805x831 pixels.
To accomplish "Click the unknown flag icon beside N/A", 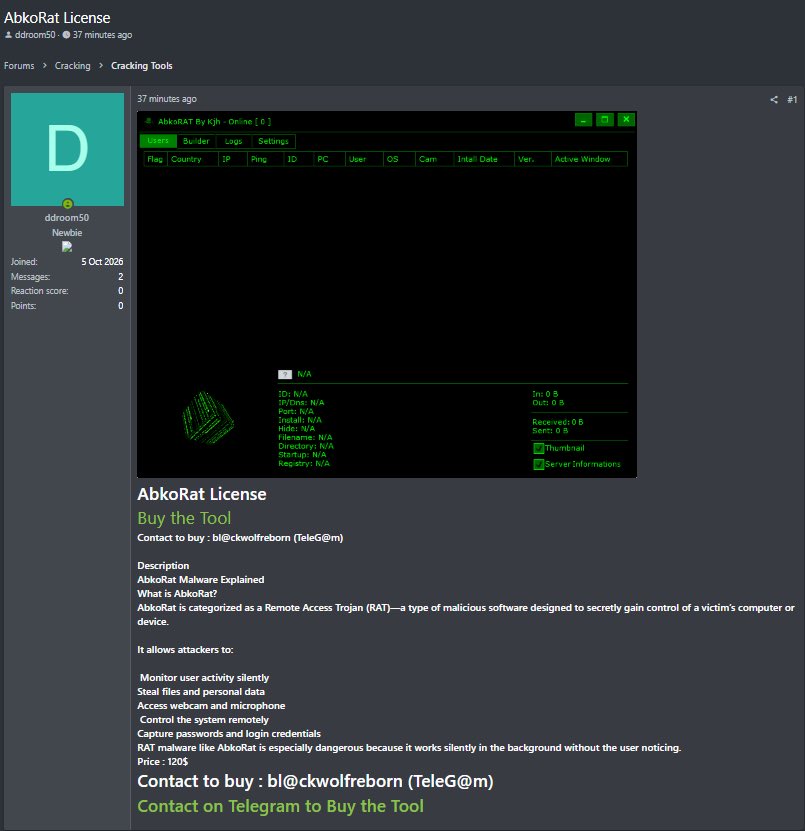I will pos(285,375).
